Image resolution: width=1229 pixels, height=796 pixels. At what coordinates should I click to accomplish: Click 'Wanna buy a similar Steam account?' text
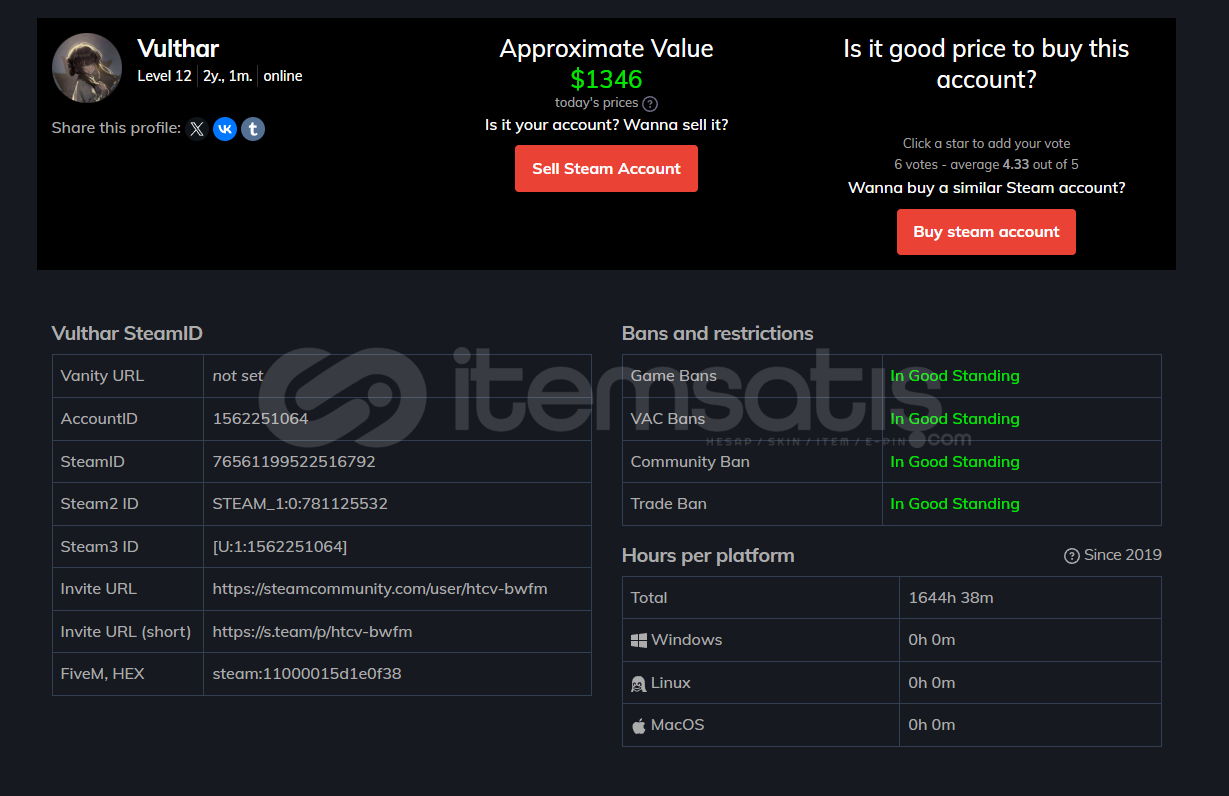point(986,188)
